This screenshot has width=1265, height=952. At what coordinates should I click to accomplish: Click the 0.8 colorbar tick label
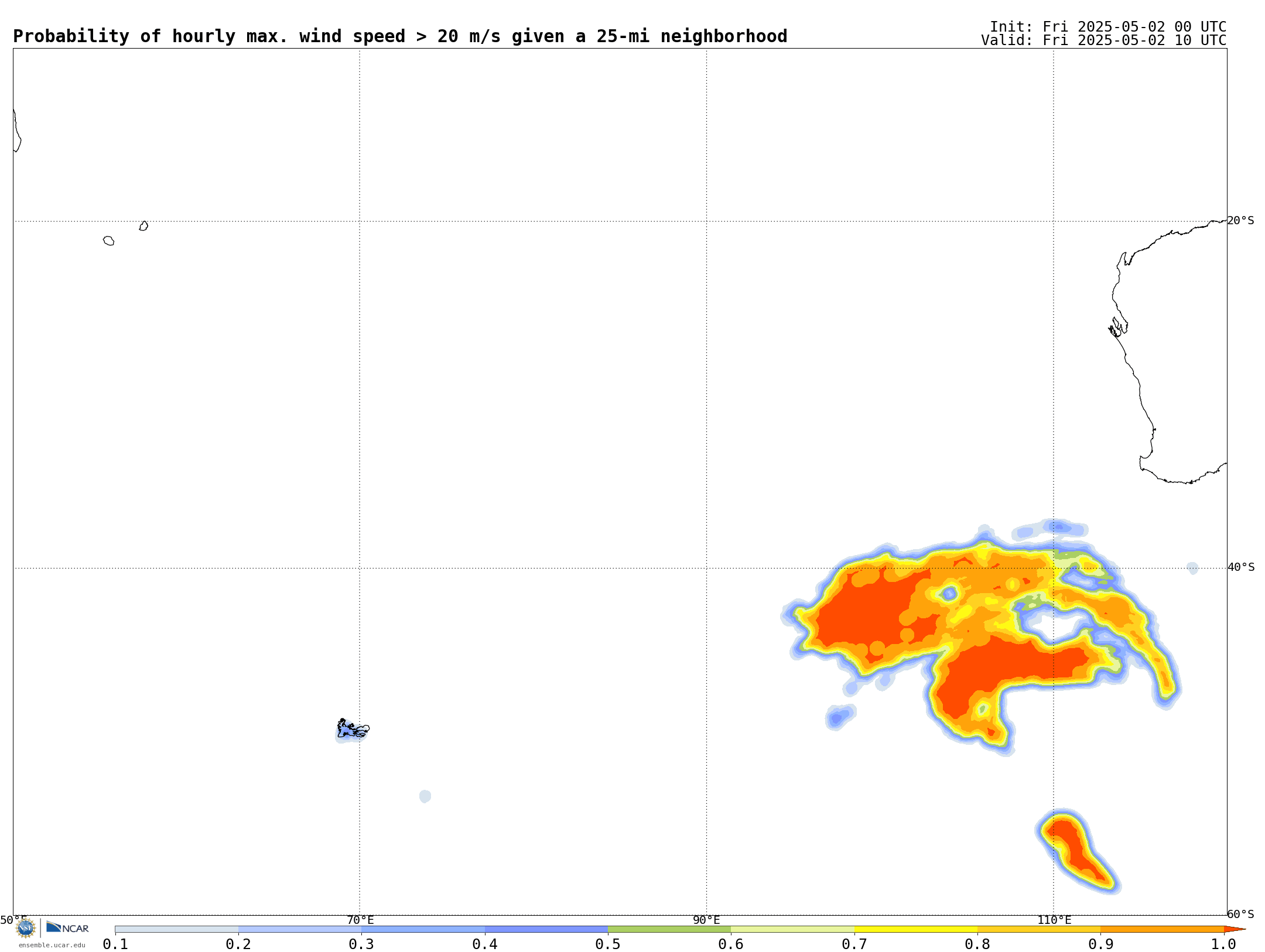pos(977,944)
